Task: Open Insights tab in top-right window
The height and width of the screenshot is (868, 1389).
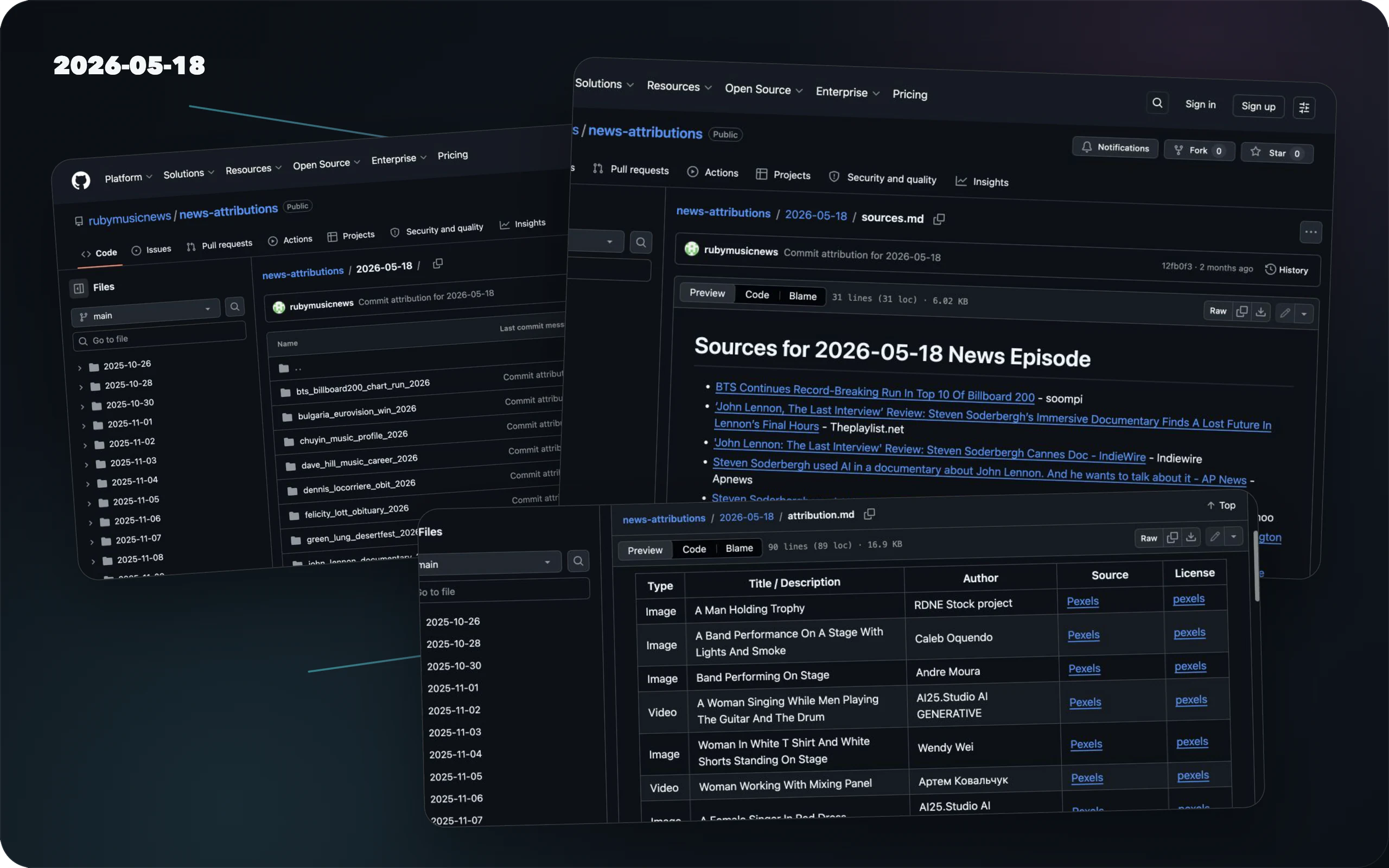Action: (982, 181)
